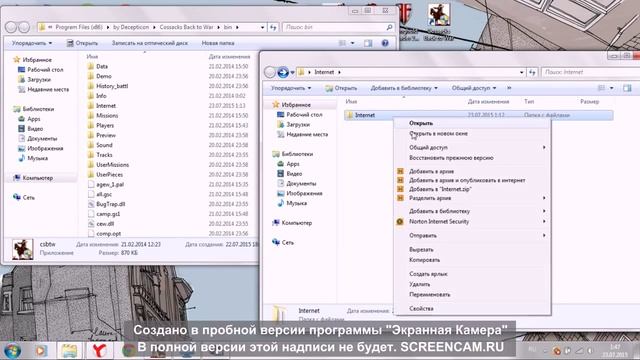Select the Missions folder
The width and height of the screenshot is (640, 360).
click(x=107, y=116)
